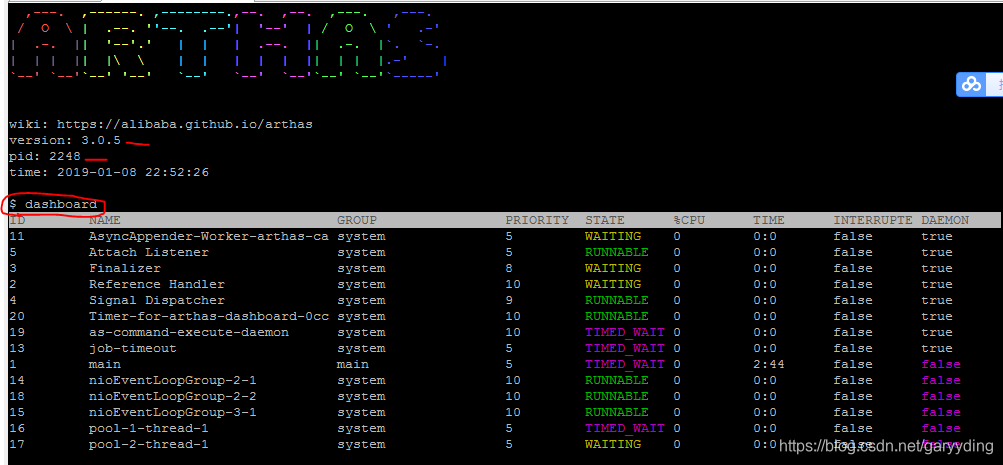The image size is (1003, 465).
Task: Click WAITING state of the Finalizer row
Action: click(613, 269)
